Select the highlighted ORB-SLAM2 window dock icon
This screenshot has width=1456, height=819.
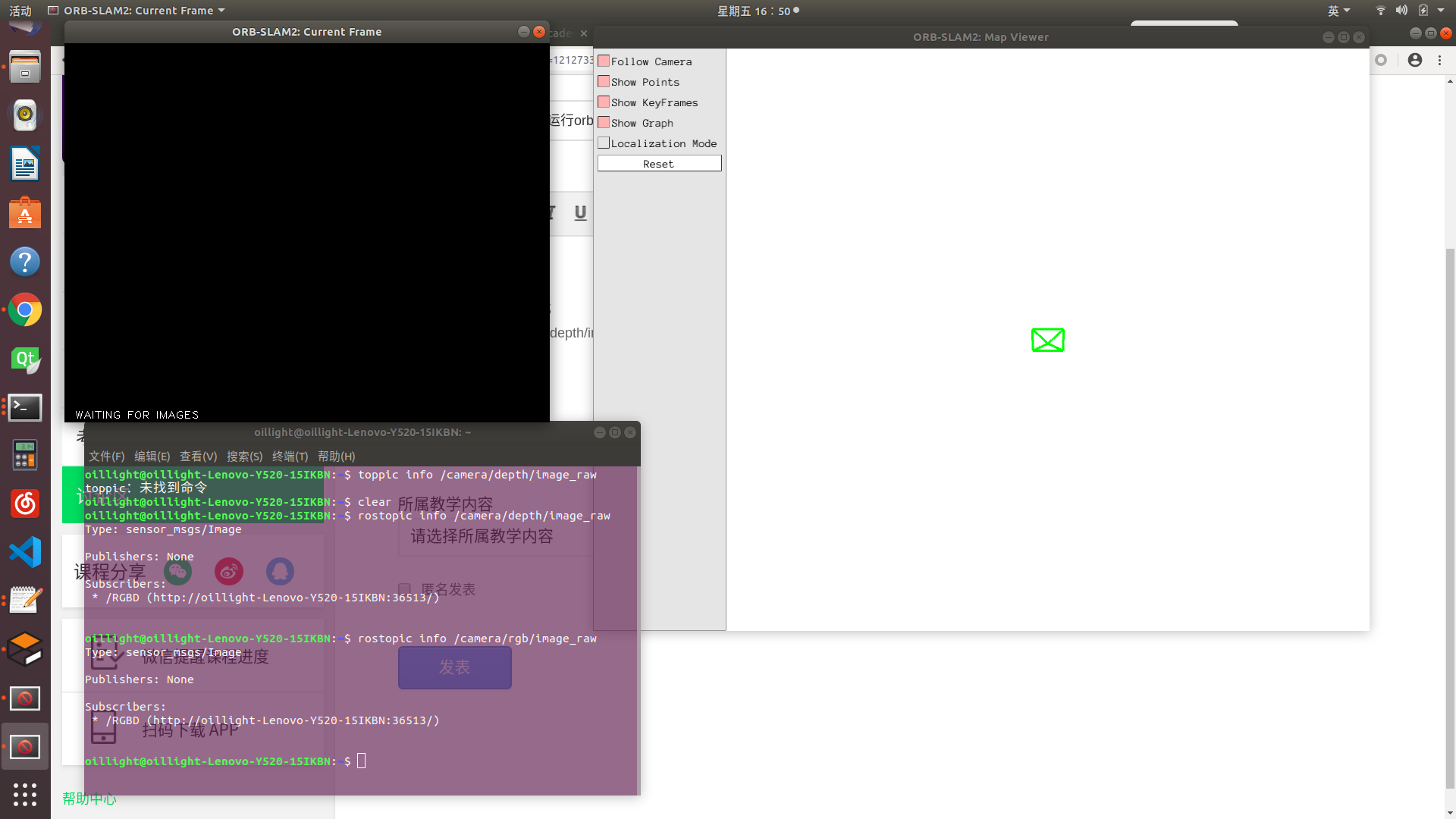(x=25, y=747)
